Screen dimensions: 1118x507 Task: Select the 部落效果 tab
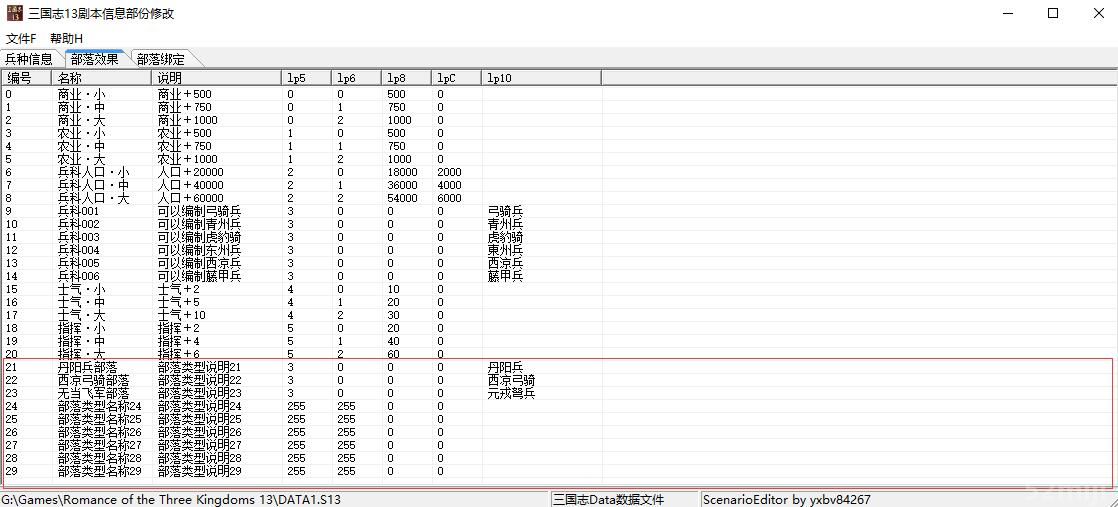pyautogui.click(x=95, y=59)
